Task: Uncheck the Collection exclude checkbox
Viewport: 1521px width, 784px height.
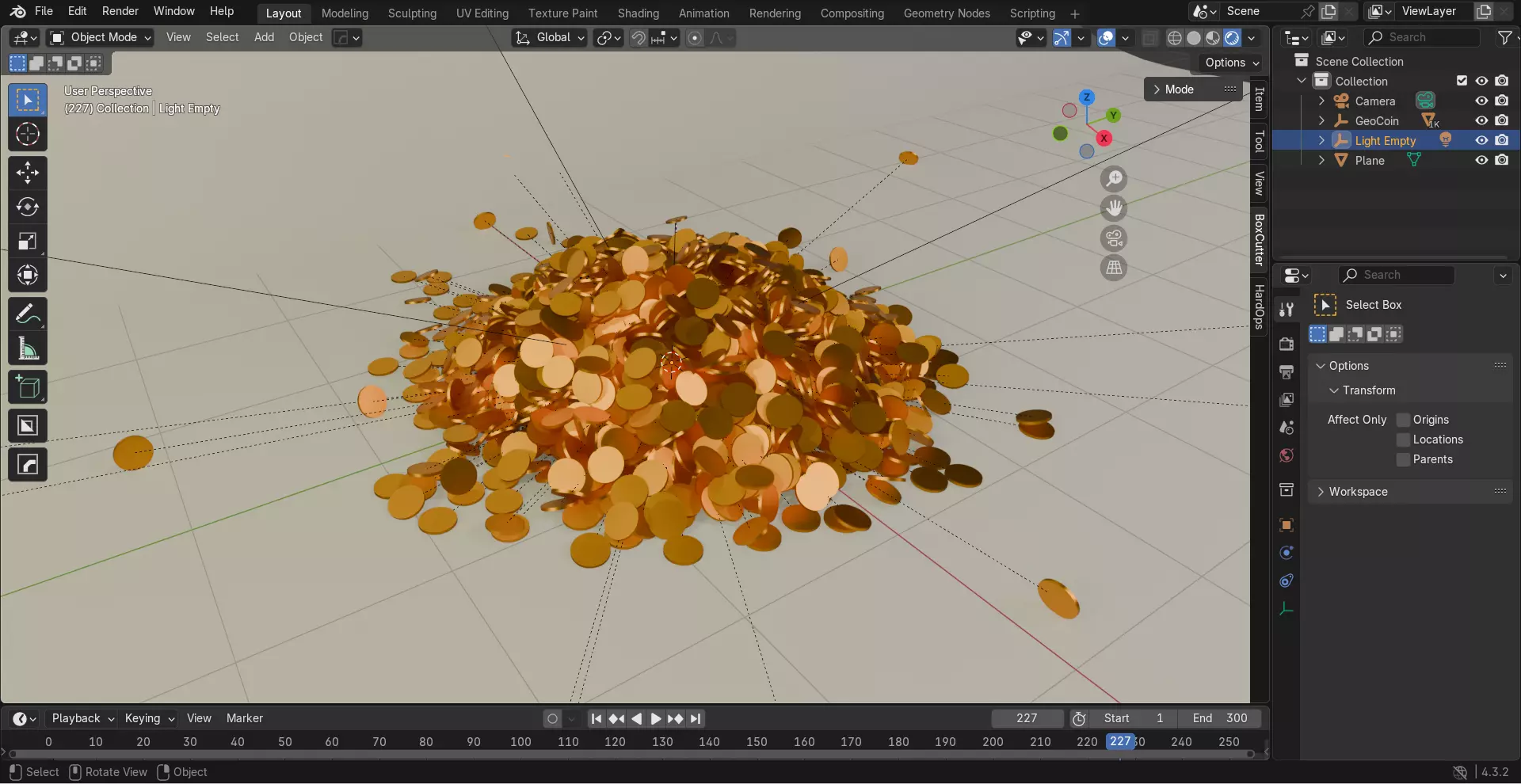Action: [1462, 81]
